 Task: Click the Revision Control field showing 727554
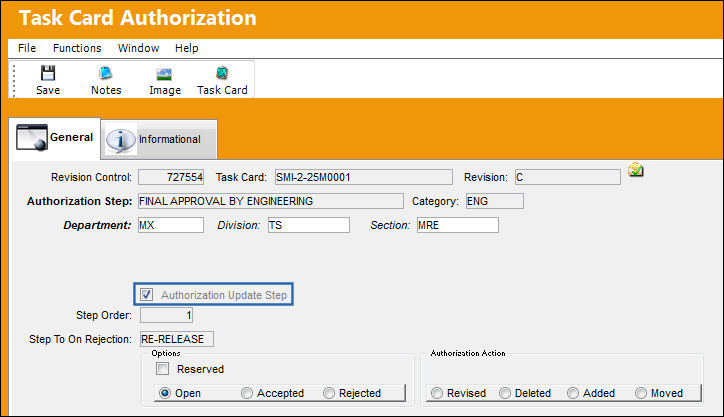[171, 177]
